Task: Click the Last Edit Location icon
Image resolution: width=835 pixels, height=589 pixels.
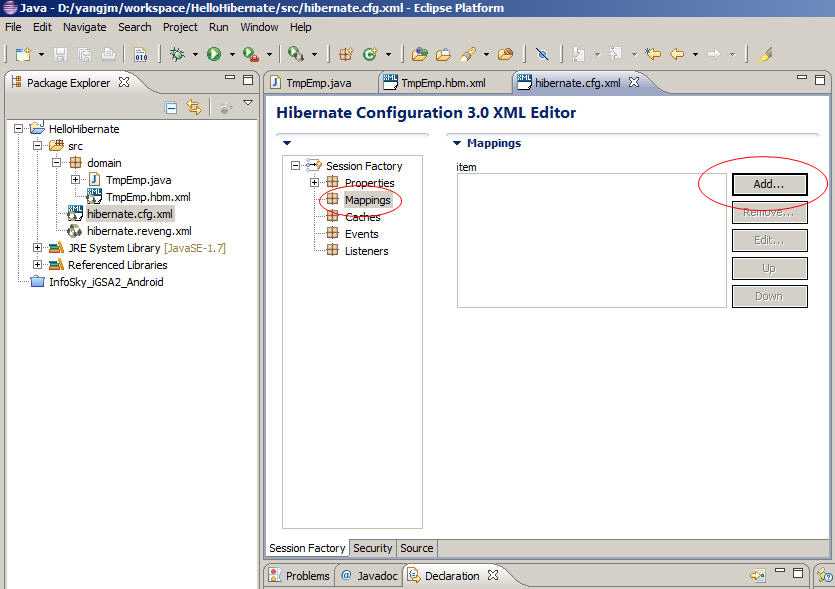Action: tap(653, 54)
